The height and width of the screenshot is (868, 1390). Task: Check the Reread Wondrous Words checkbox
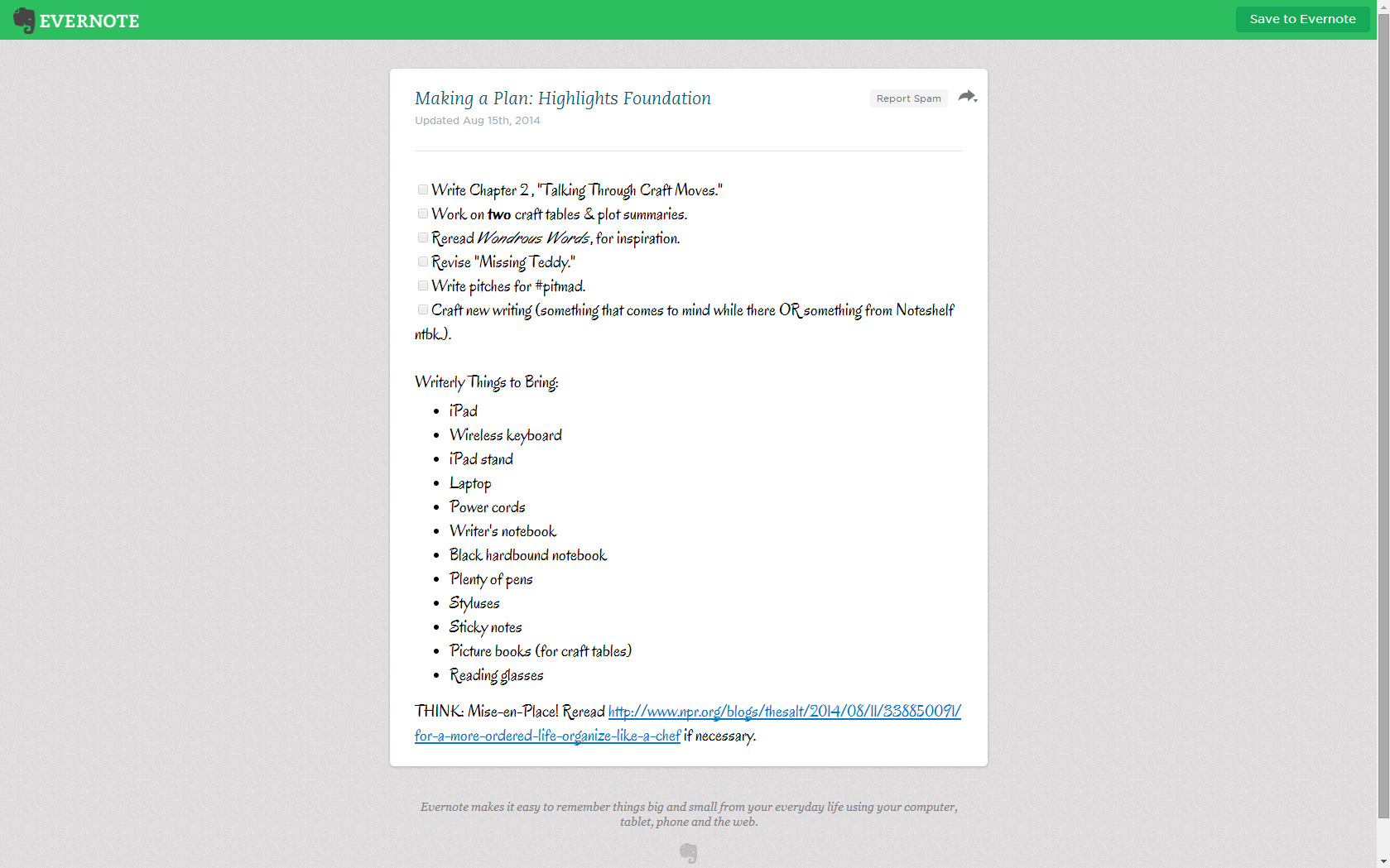[423, 237]
